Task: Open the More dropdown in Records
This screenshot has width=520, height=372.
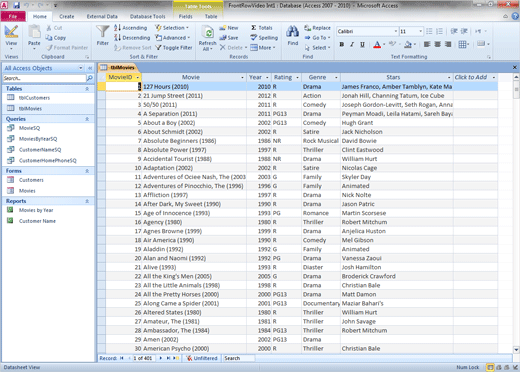Action: coord(263,48)
